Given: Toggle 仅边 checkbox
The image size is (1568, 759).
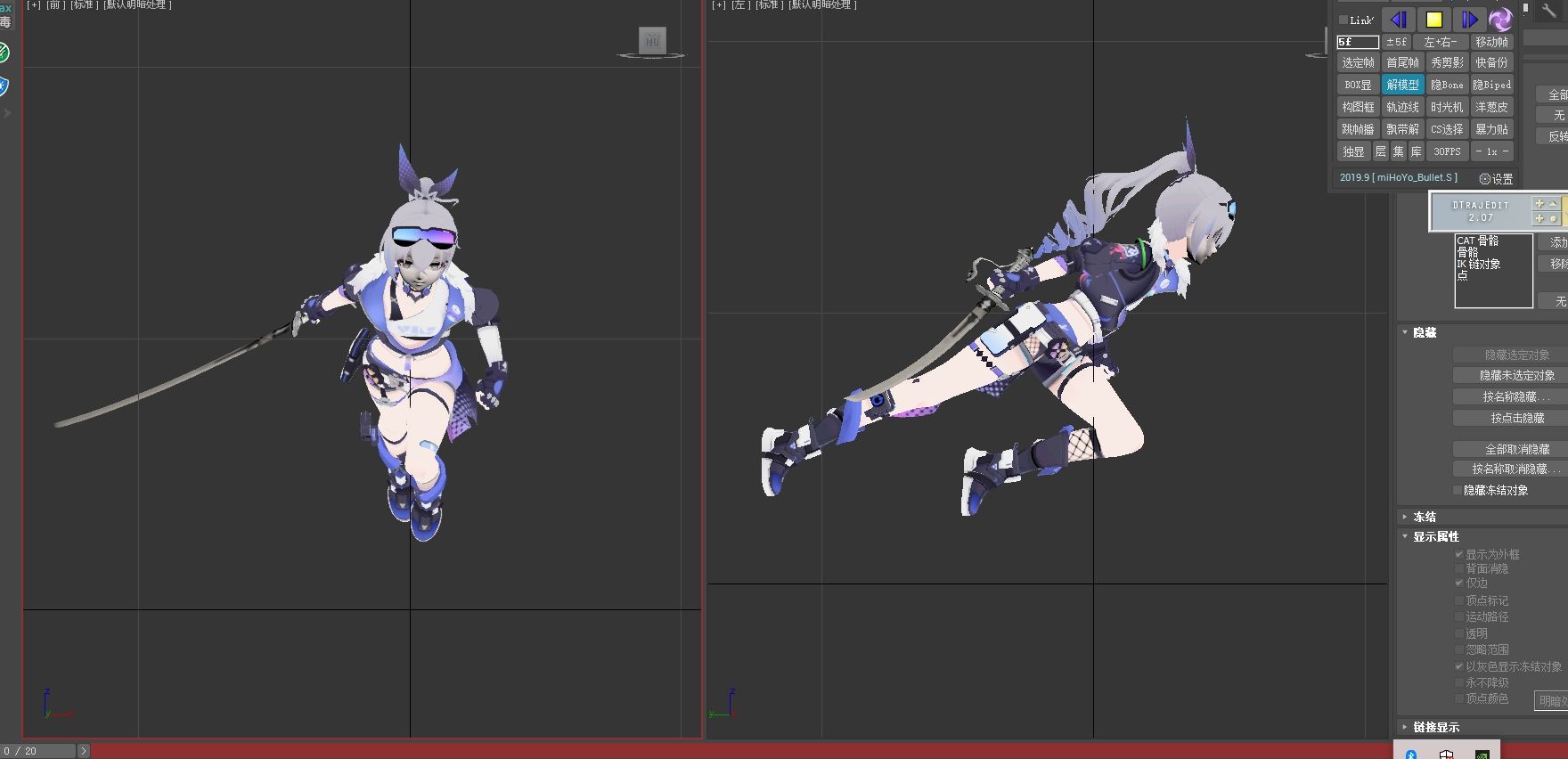Looking at the screenshot, I should pyautogui.click(x=1459, y=583).
